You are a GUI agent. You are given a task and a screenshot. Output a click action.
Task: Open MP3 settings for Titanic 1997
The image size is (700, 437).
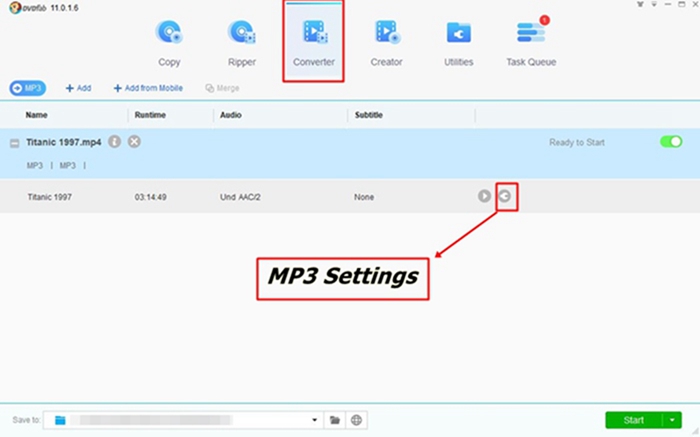[506, 197]
